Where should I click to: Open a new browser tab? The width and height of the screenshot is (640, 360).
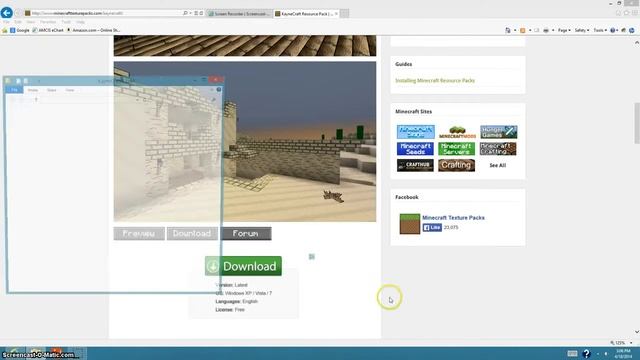[344, 13]
